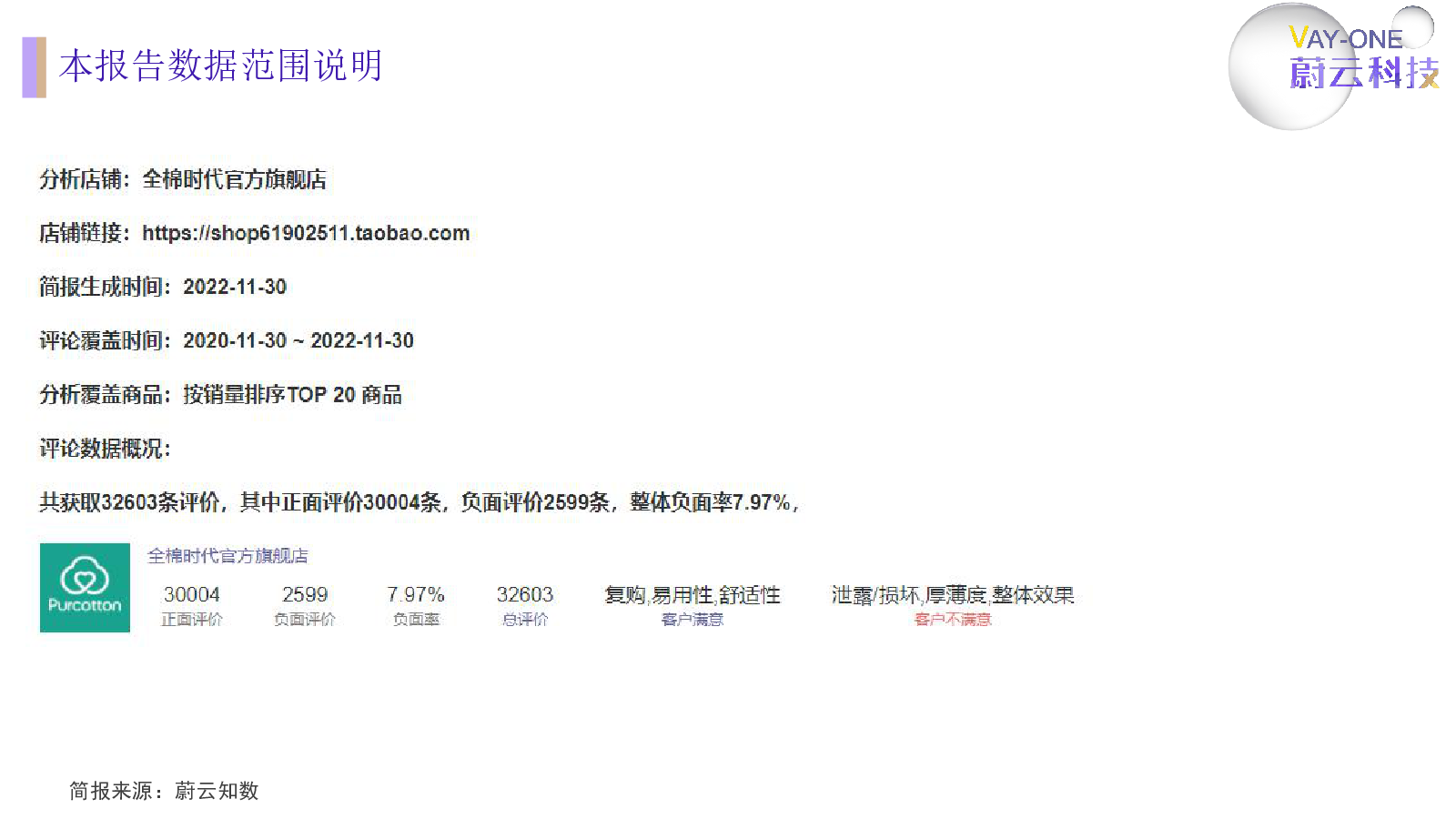Image resolution: width=1456 pixels, height=819 pixels.
Task: Click the 蔚云科技 brand name logo
Action: 1363,73
